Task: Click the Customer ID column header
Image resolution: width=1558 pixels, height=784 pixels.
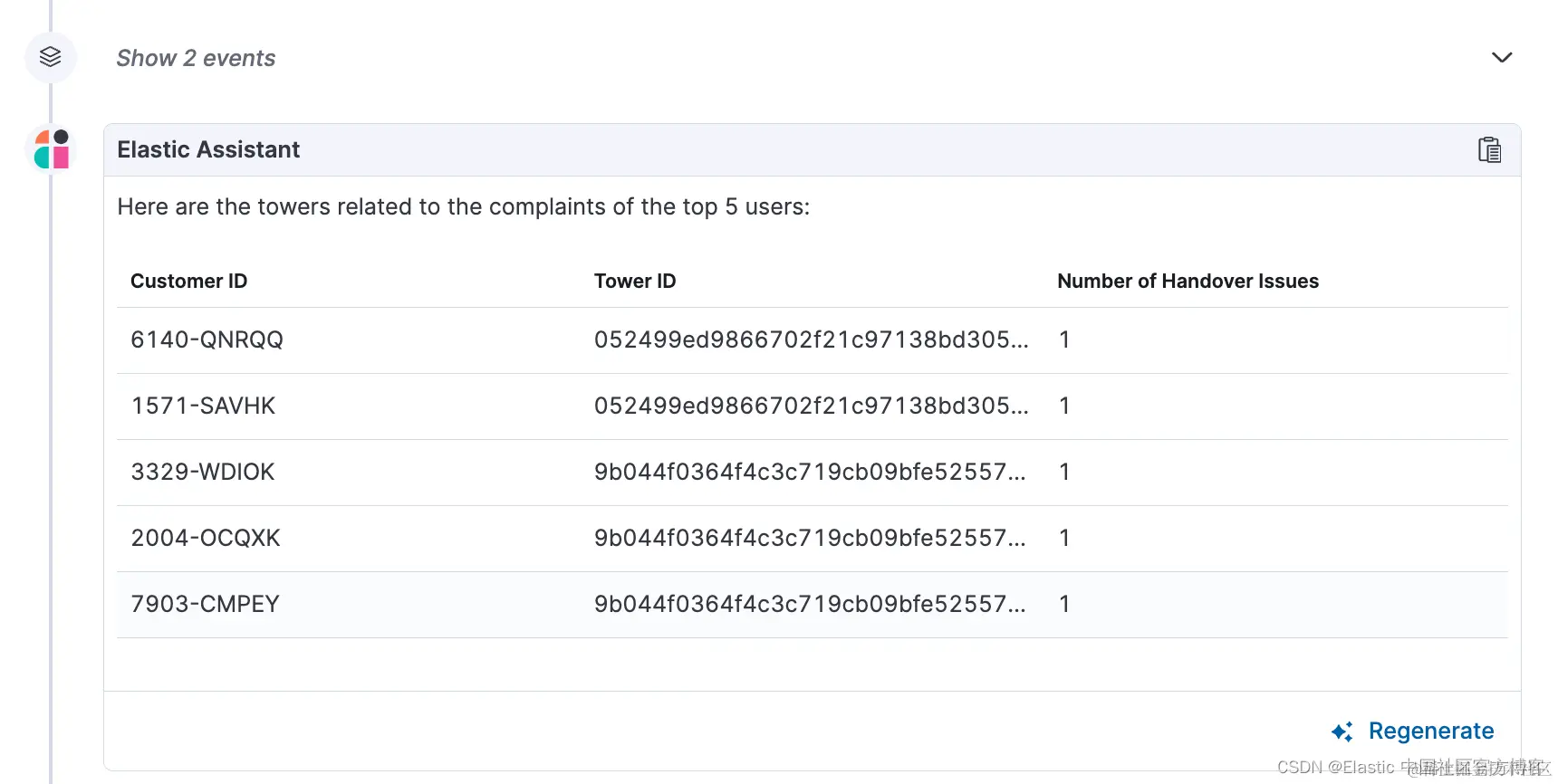Action: tap(188, 282)
